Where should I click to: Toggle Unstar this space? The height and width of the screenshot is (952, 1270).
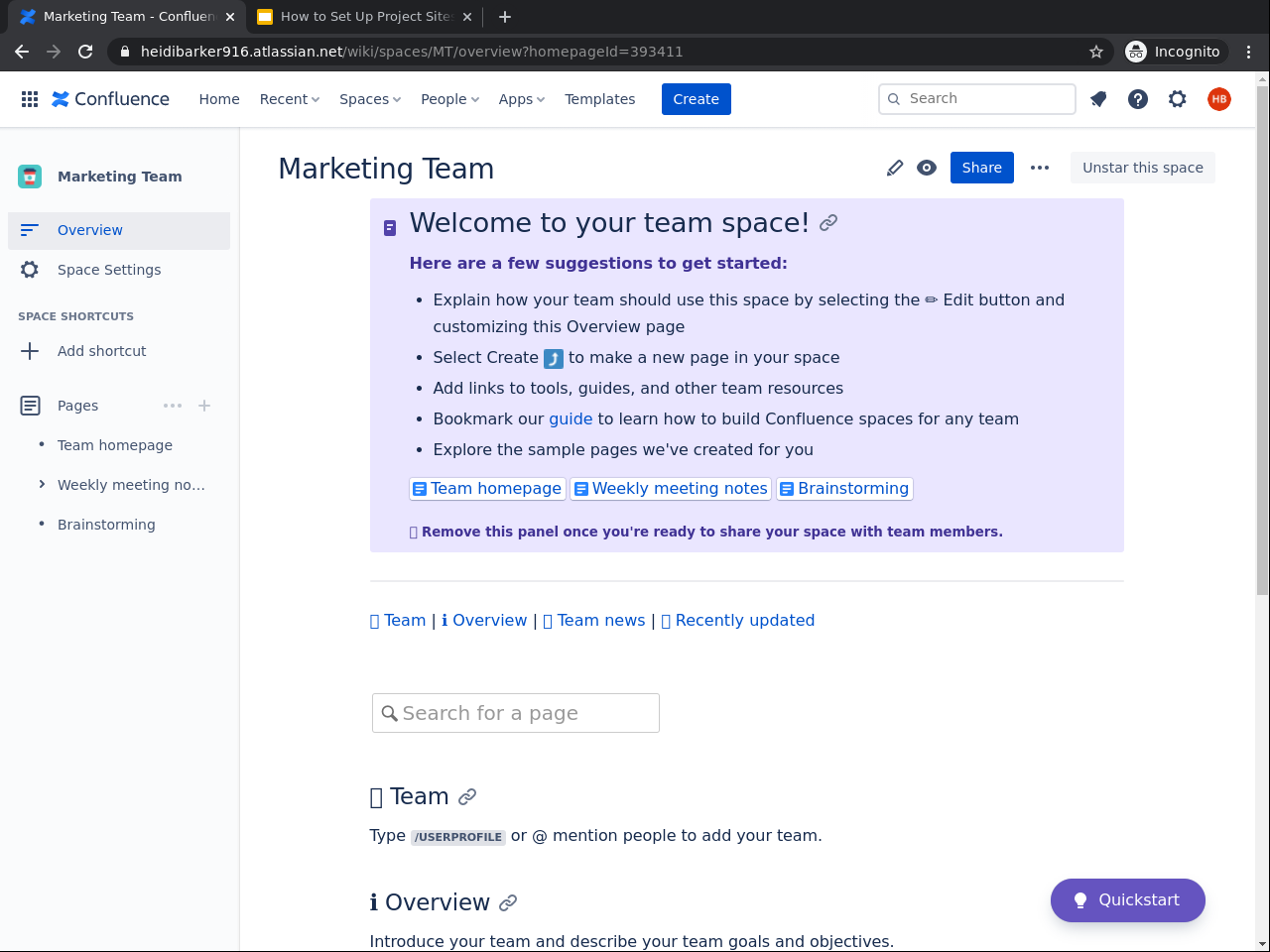click(1142, 168)
